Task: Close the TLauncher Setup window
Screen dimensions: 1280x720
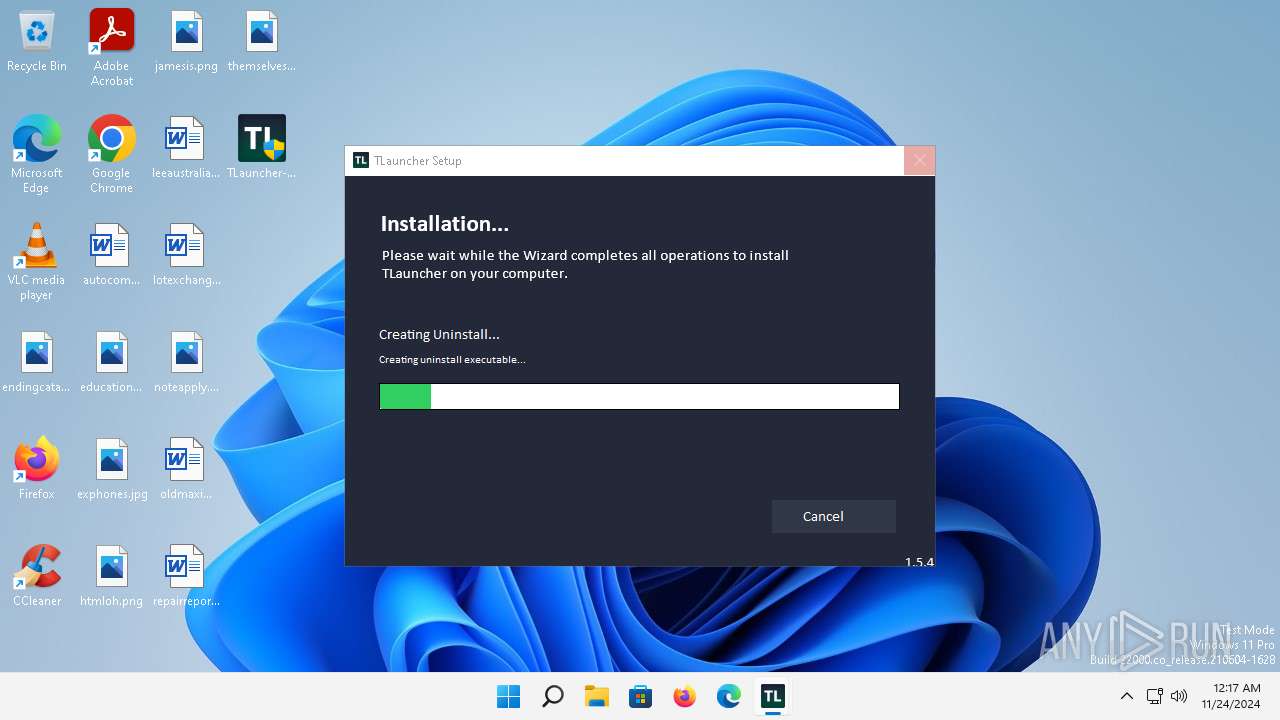Action: (x=919, y=160)
